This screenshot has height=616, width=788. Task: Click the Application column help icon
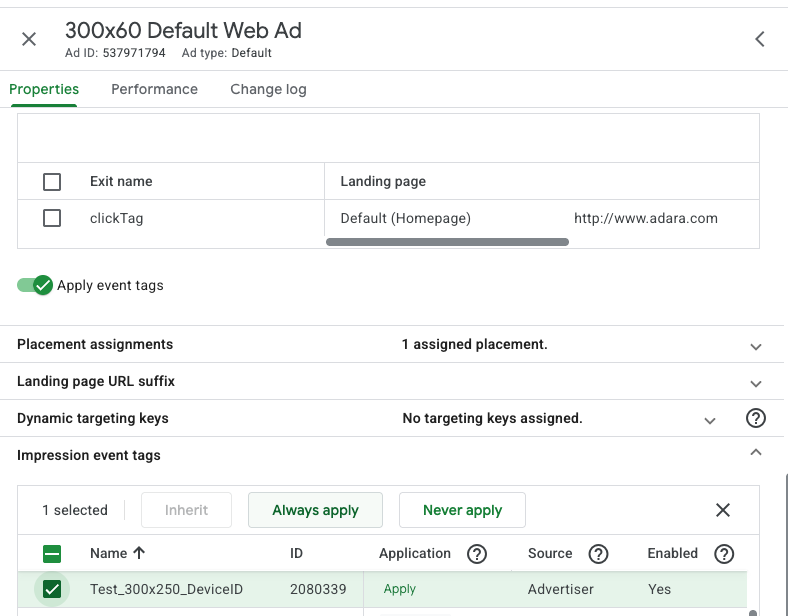tap(477, 554)
